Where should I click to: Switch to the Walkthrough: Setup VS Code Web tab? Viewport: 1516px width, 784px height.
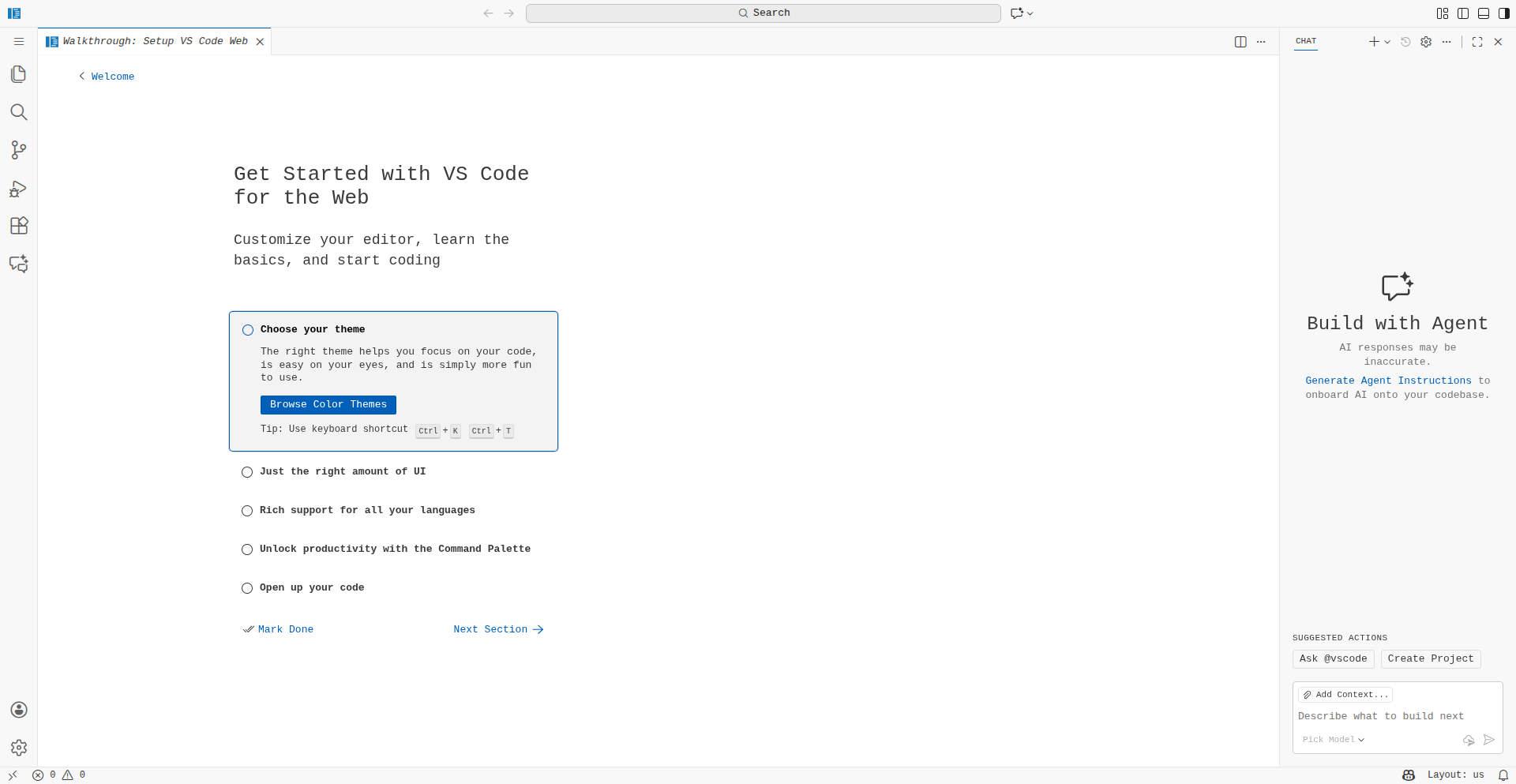tap(155, 41)
